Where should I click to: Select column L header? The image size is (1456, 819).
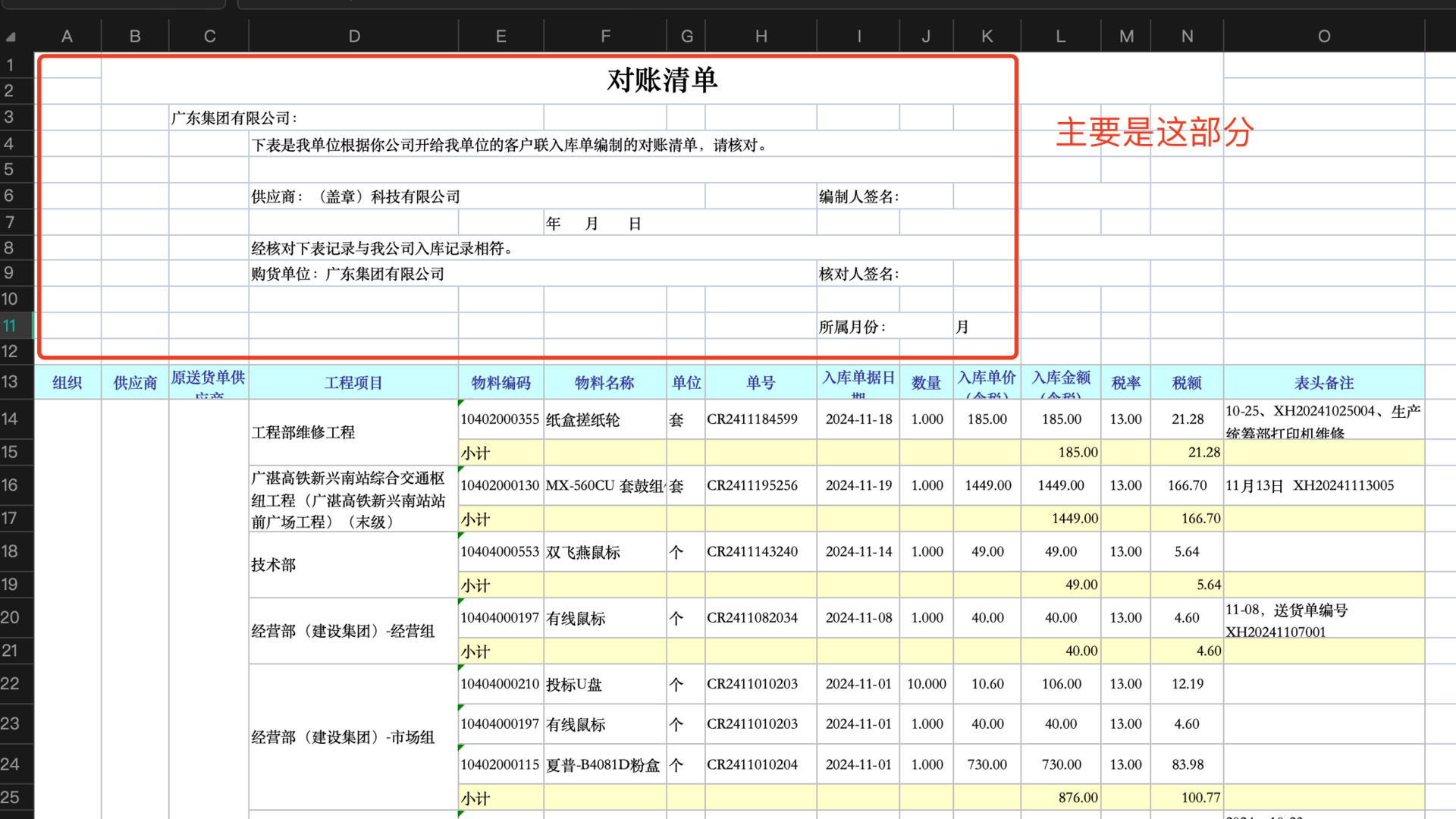coord(1061,36)
